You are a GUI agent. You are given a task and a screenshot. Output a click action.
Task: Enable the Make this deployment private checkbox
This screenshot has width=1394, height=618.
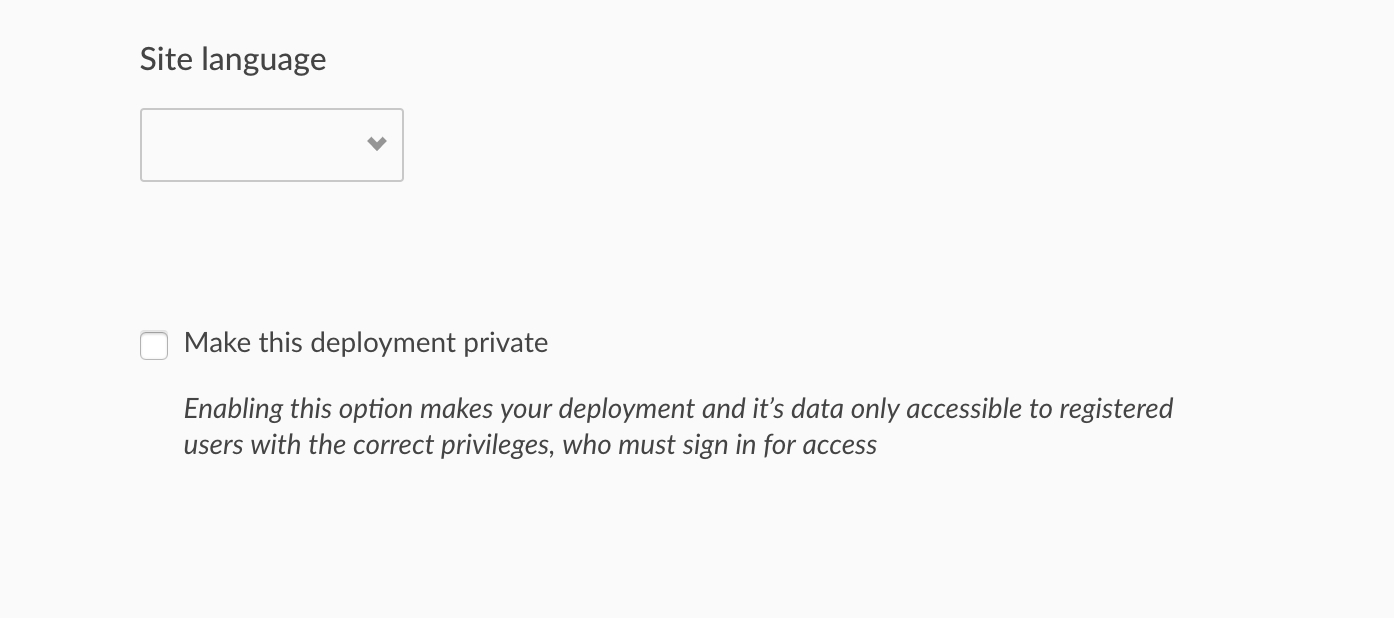pyautogui.click(x=154, y=345)
